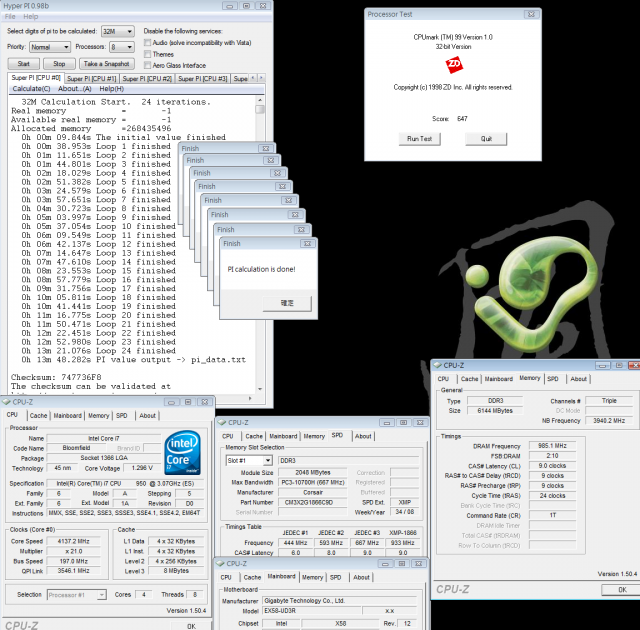This screenshot has height=630, width=640.
Task: Click the motherboard Model EX58-UD3R field
Action: (x=311, y=611)
